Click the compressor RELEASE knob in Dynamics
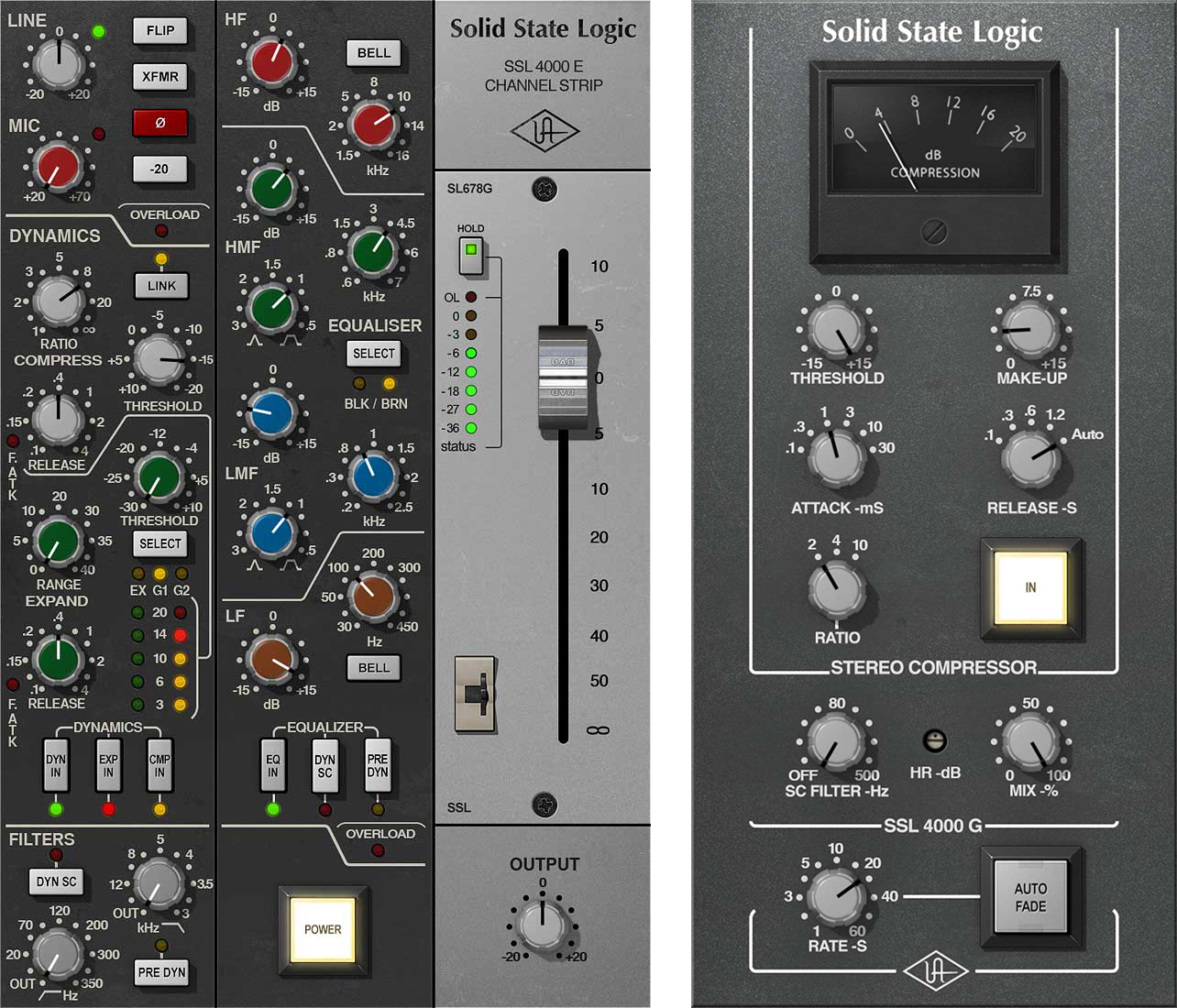Image resolution: width=1177 pixels, height=1008 pixels. coord(59,419)
